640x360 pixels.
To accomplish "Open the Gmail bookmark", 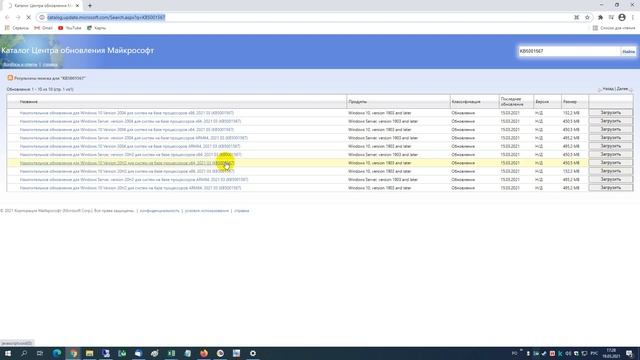I will (x=43, y=28).
